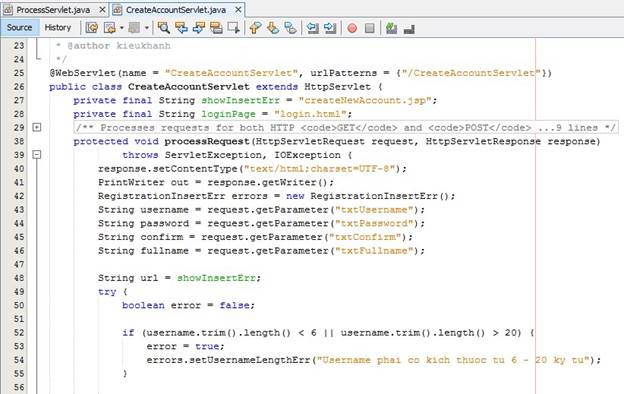This screenshot has width=624, height=394.
Task: Click the string "text/html;charset=UTF-8"
Action: [319, 169]
